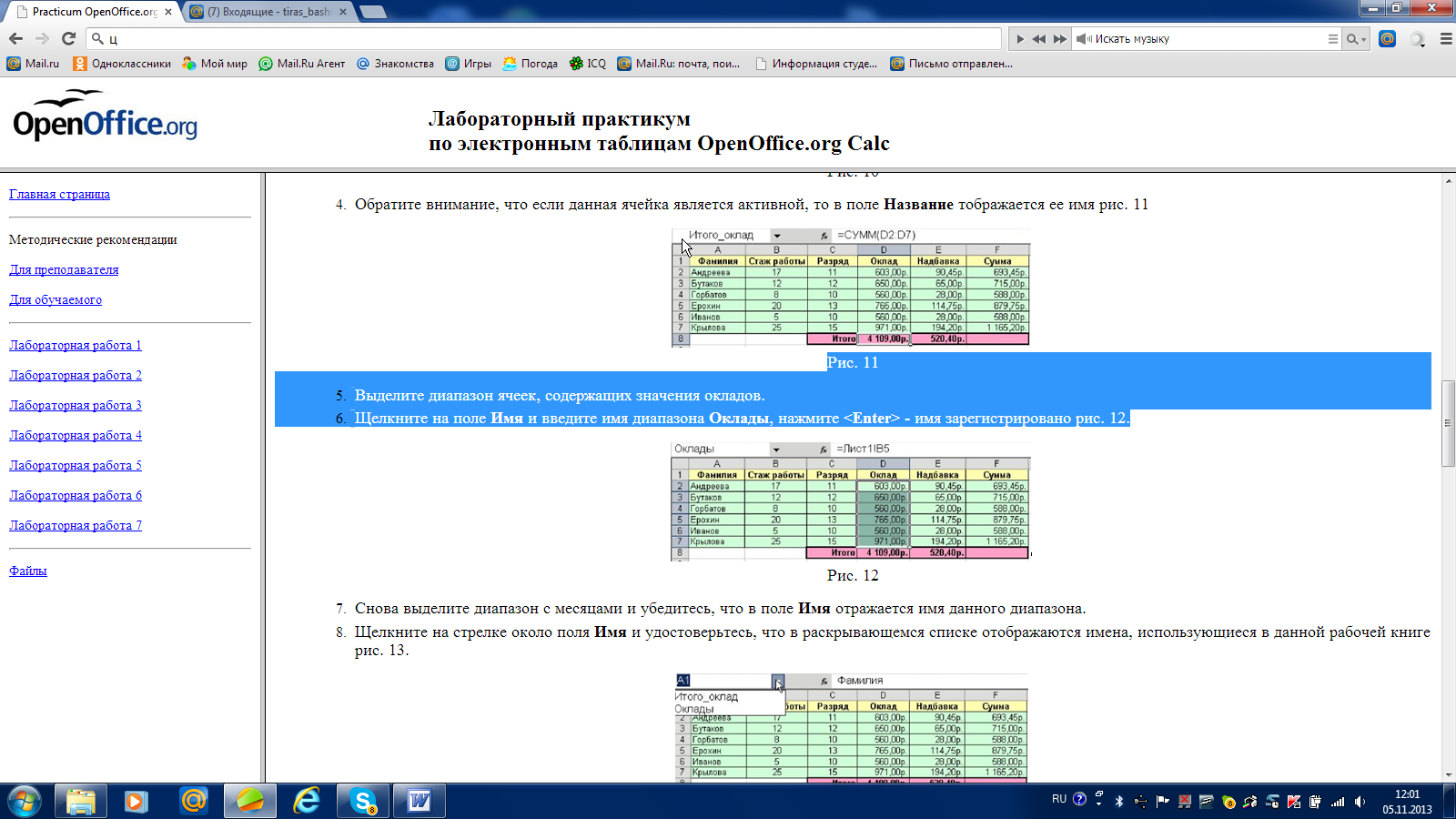Reload the current page
The image size is (1456, 819).
(68, 38)
